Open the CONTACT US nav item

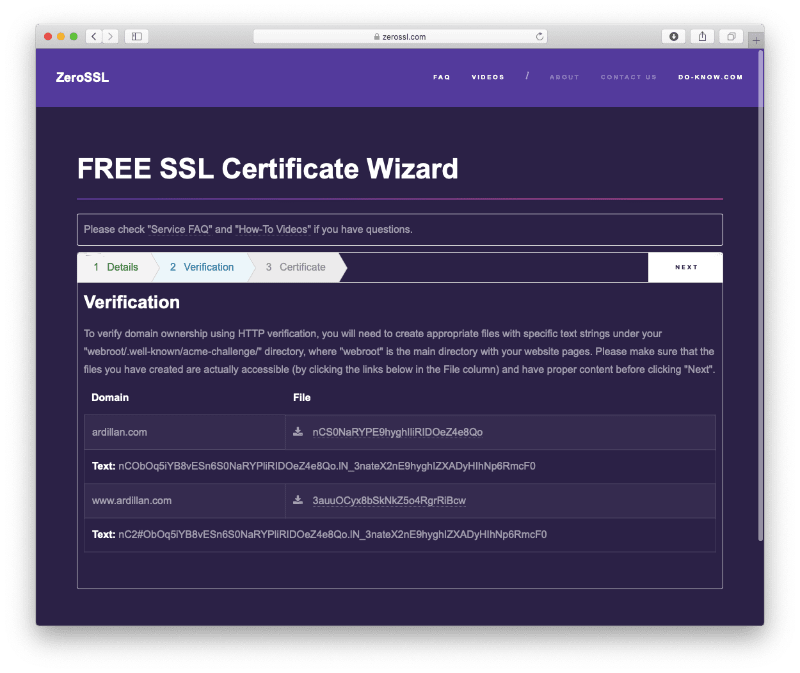coord(629,77)
